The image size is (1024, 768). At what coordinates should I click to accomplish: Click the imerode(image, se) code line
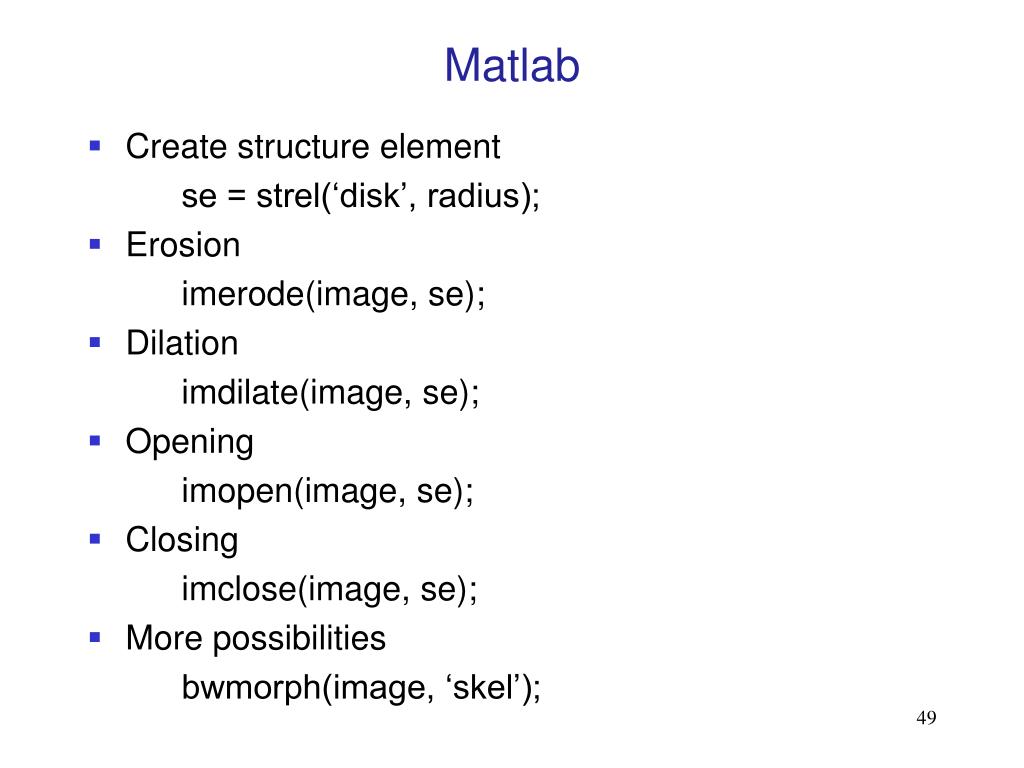tap(334, 295)
